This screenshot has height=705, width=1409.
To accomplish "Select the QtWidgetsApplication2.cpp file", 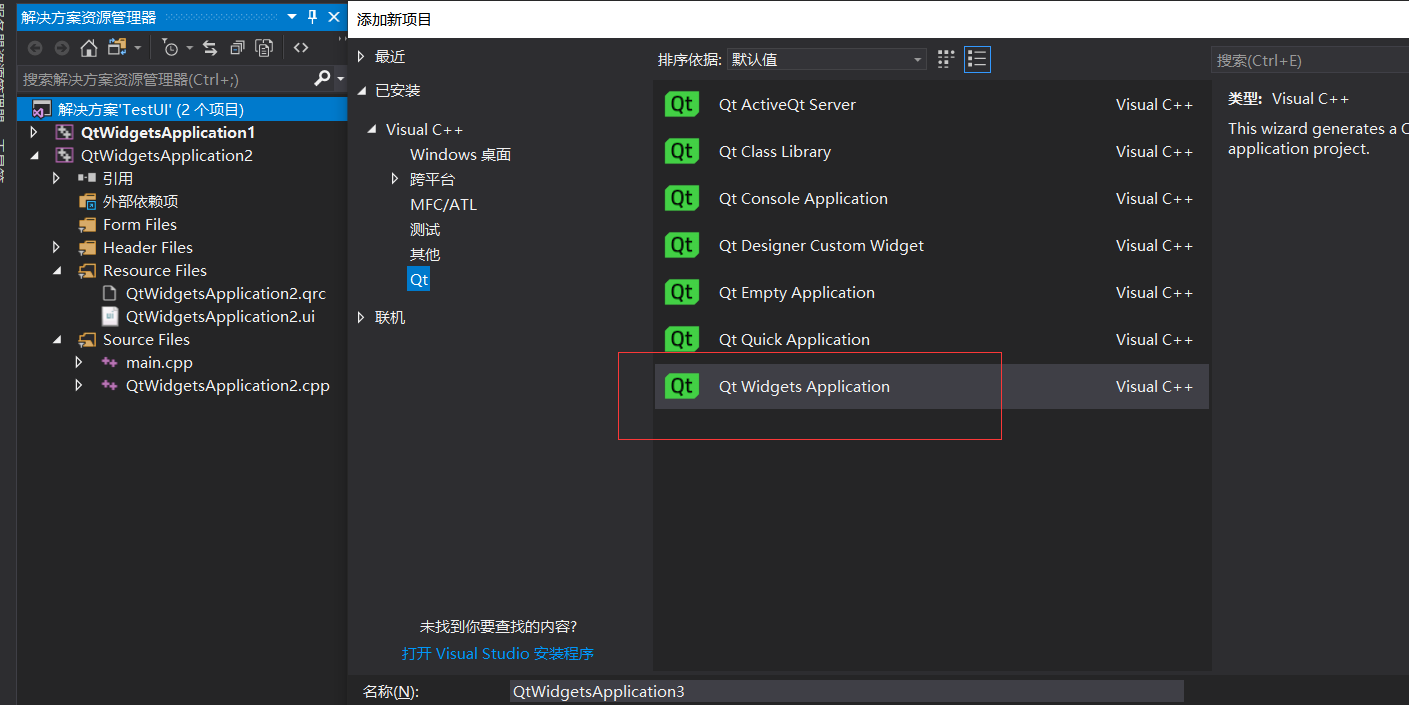I will pos(227,385).
